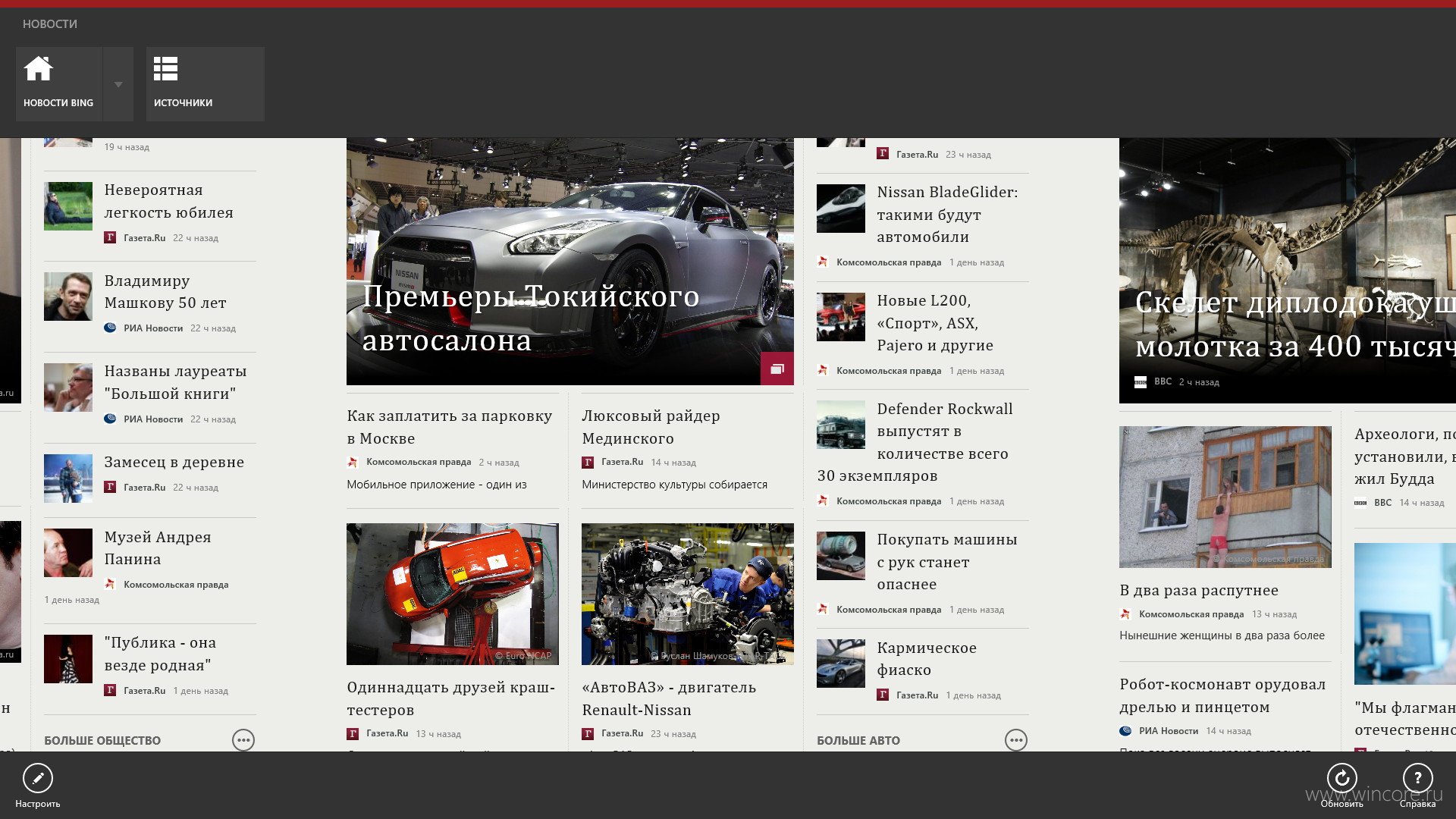The image size is (1456, 819).
Task: Open article Невероятная легкость юбилея
Action: pos(168,201)
